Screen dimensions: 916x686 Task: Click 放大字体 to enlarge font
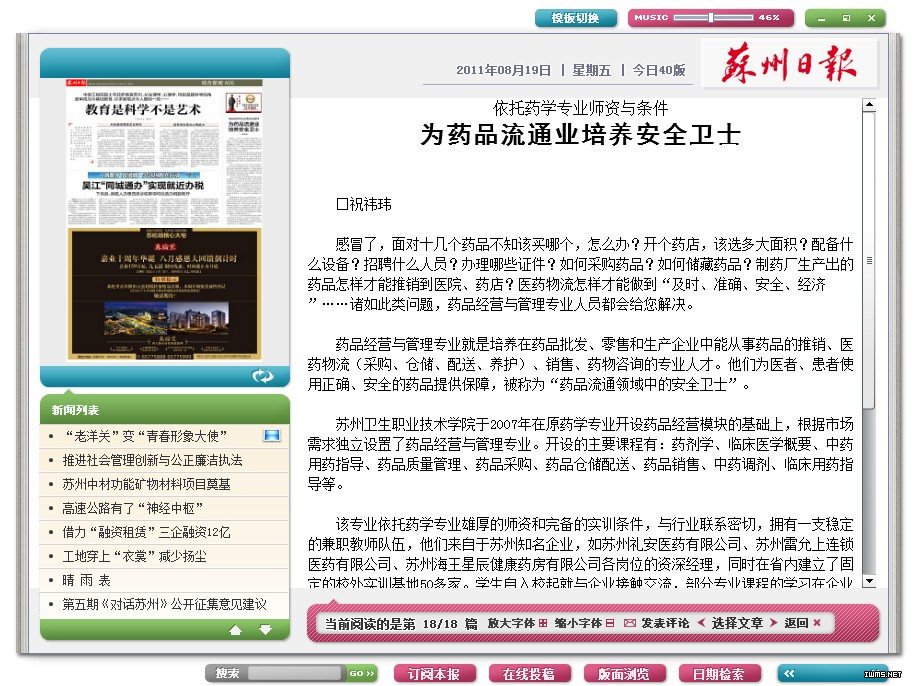tap(517, 623)
